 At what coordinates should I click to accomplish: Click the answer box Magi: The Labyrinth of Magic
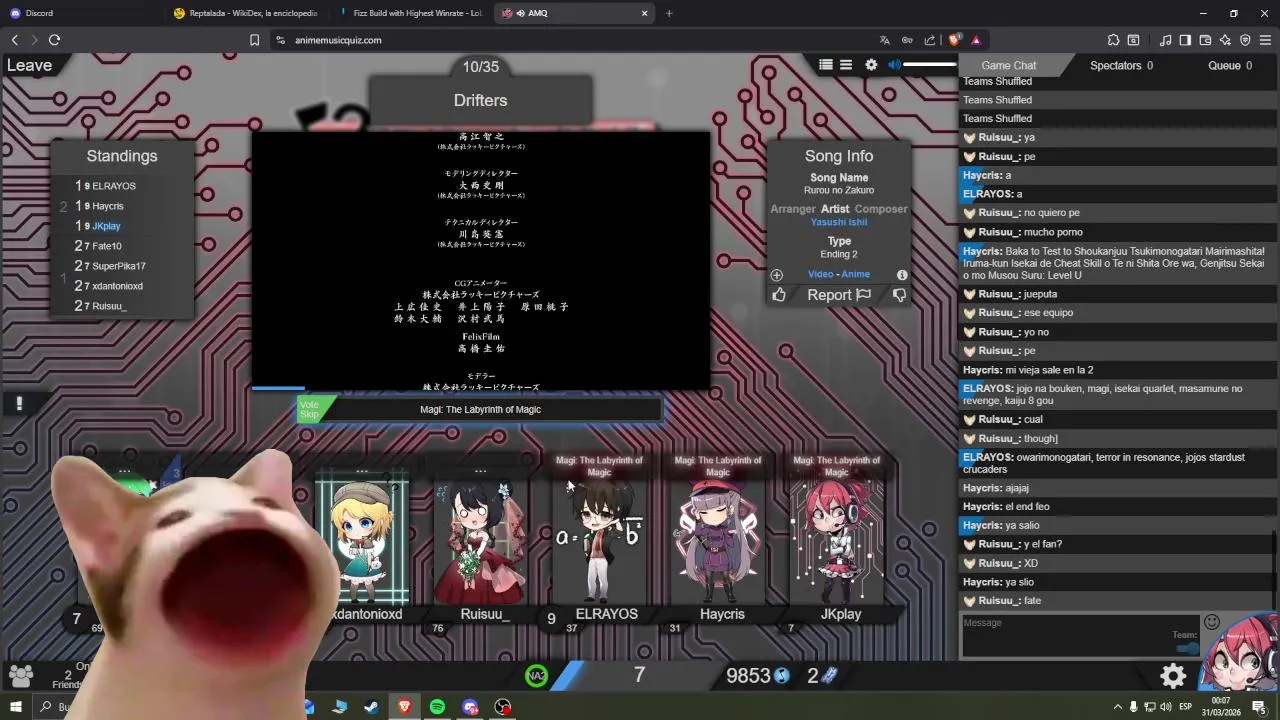click(480, 409)
